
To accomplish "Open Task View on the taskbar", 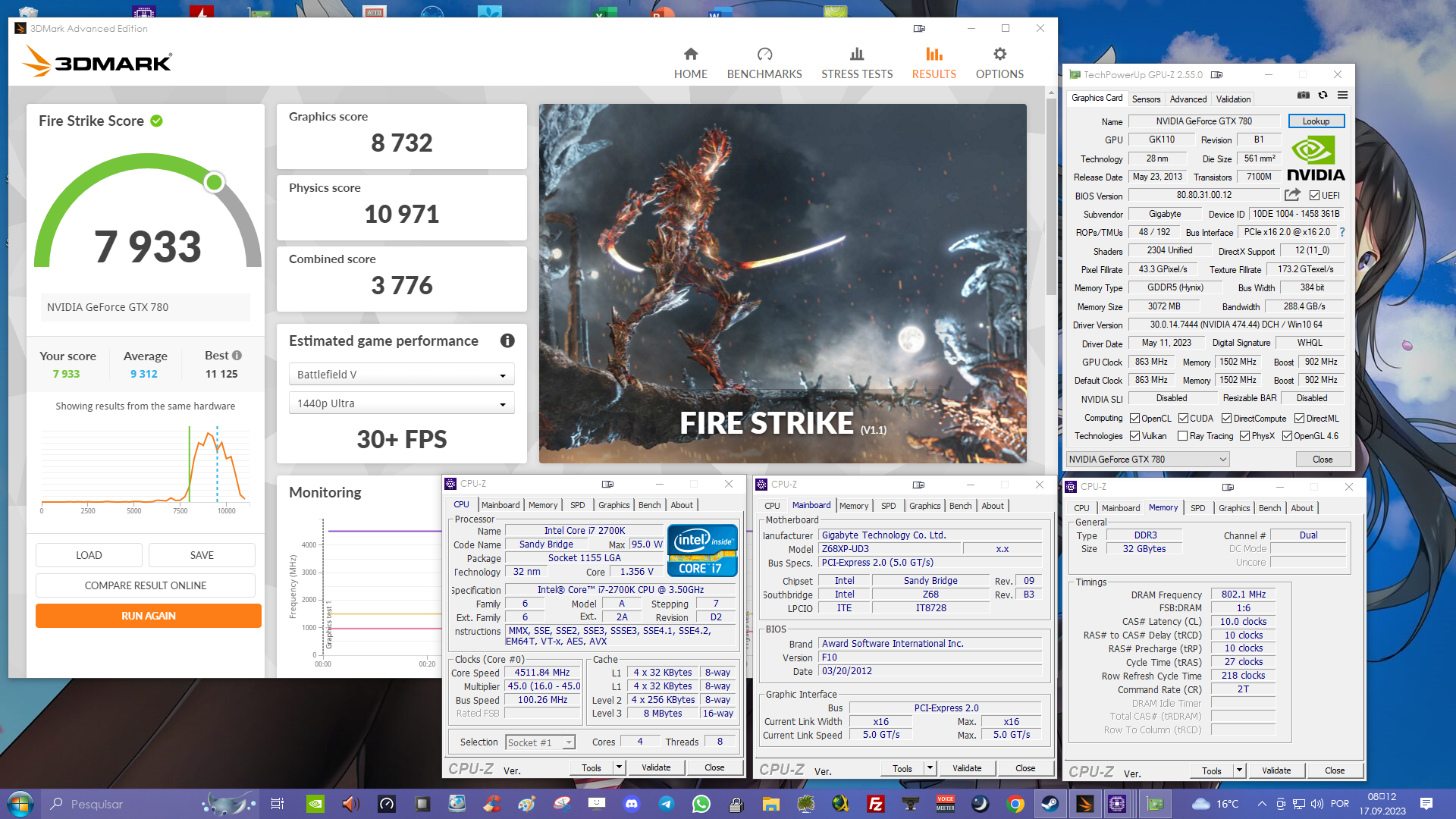I will coord(278,804).
